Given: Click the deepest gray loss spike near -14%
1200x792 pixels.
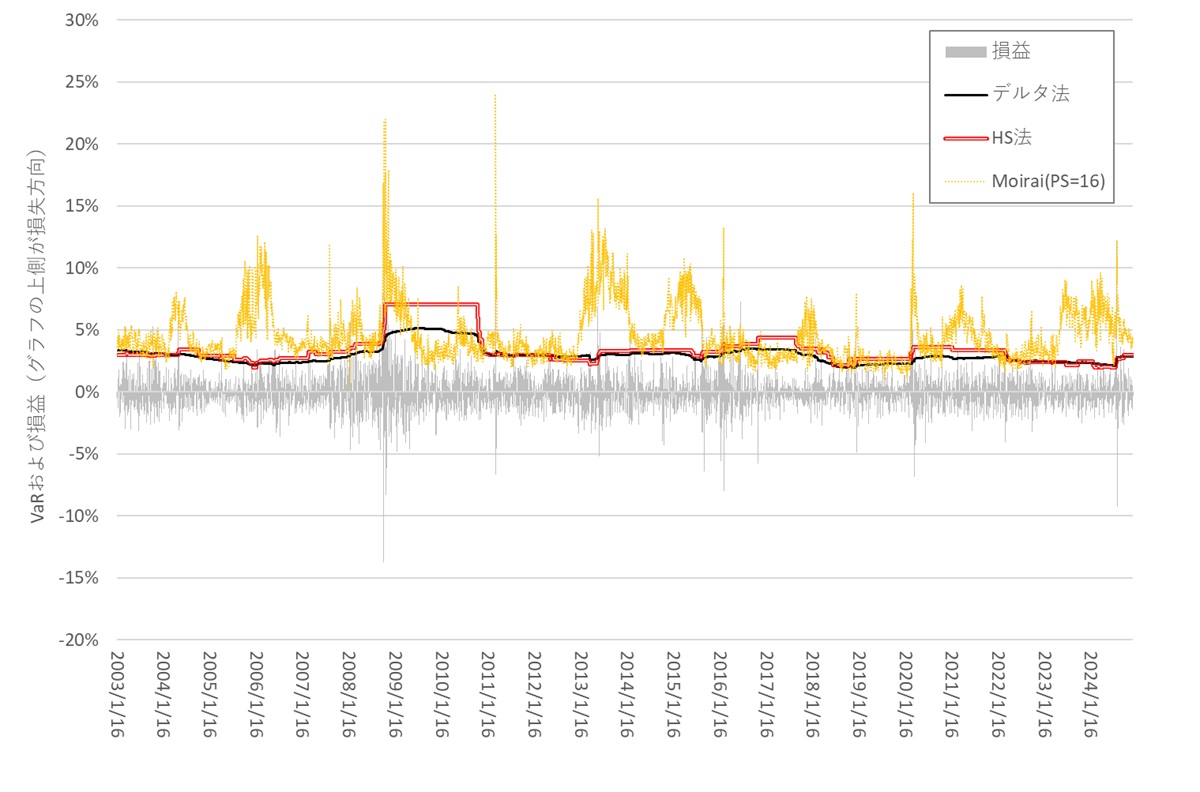Looking at the screenshot, I should [x=384, y=558].
